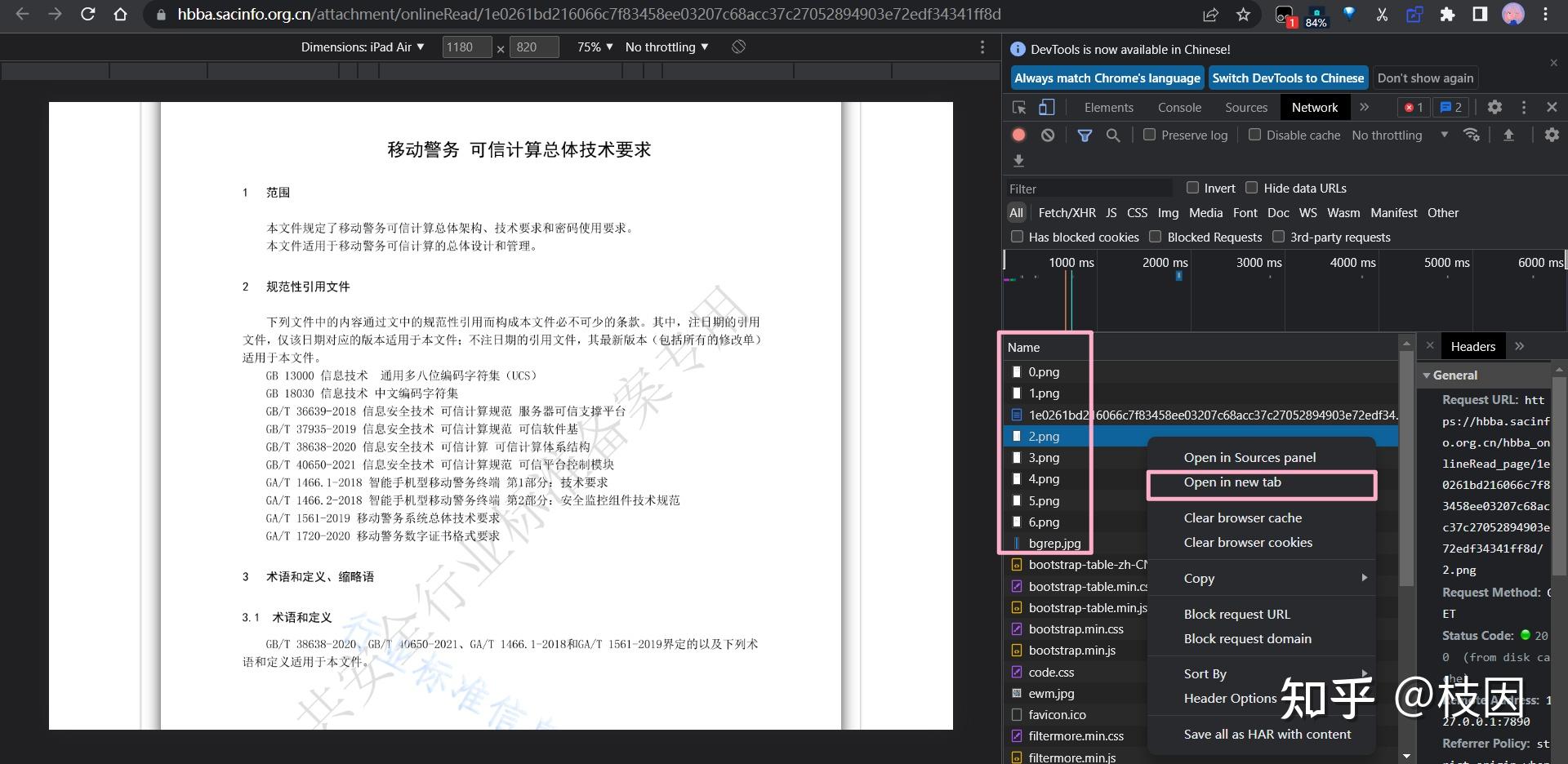Choose Save all as HAR with content
The width and height of the screenshot is (1568, 764).
click(x=1262, y=734)
